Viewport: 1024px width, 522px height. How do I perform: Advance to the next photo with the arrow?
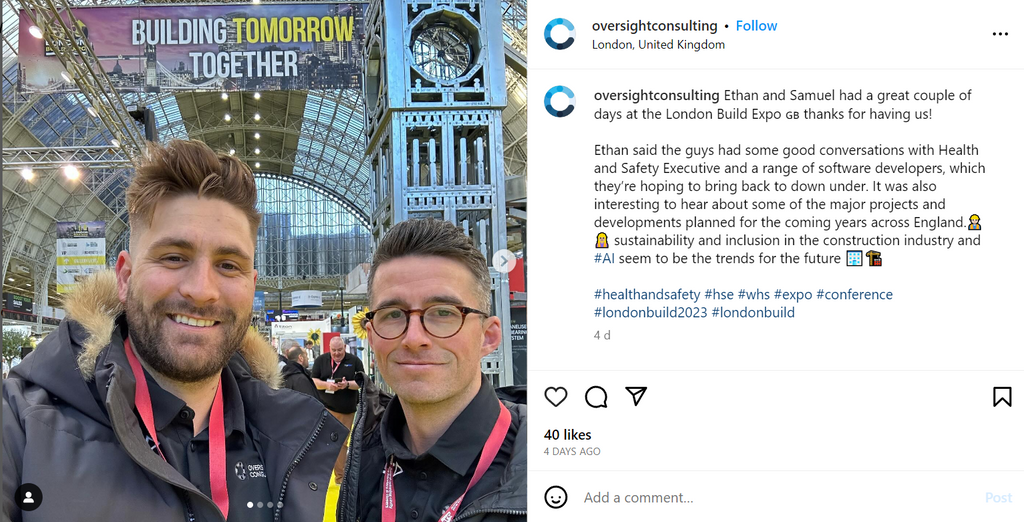[x=504, y=261]
